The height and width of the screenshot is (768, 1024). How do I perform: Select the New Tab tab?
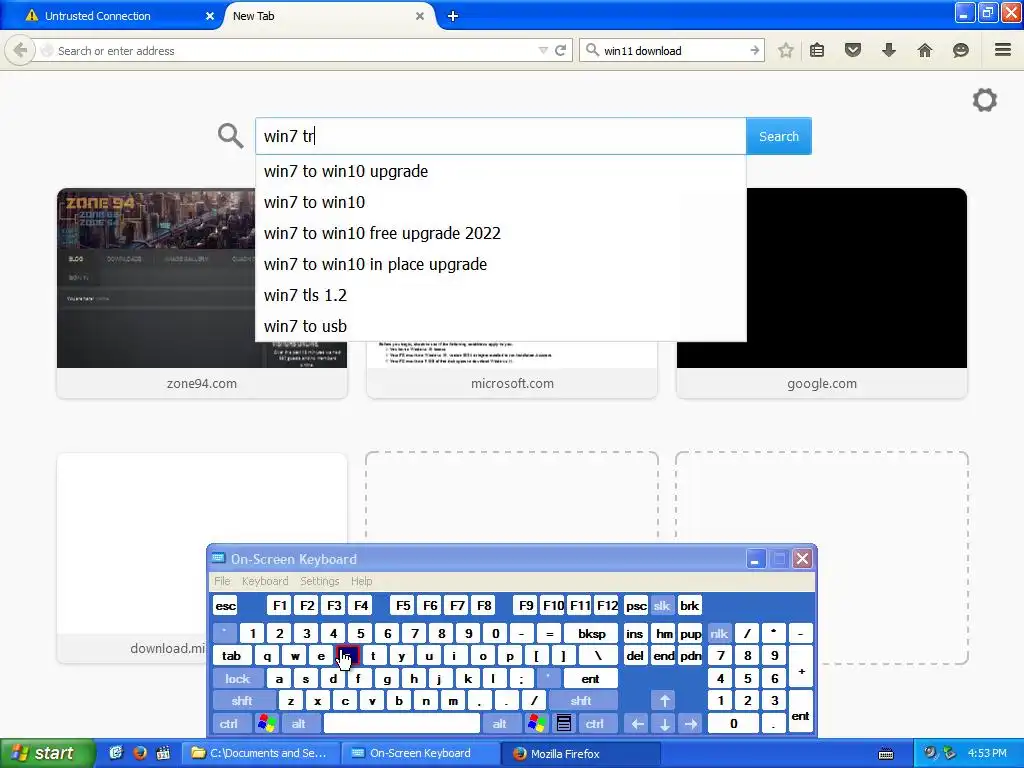[x=327, y=16]
